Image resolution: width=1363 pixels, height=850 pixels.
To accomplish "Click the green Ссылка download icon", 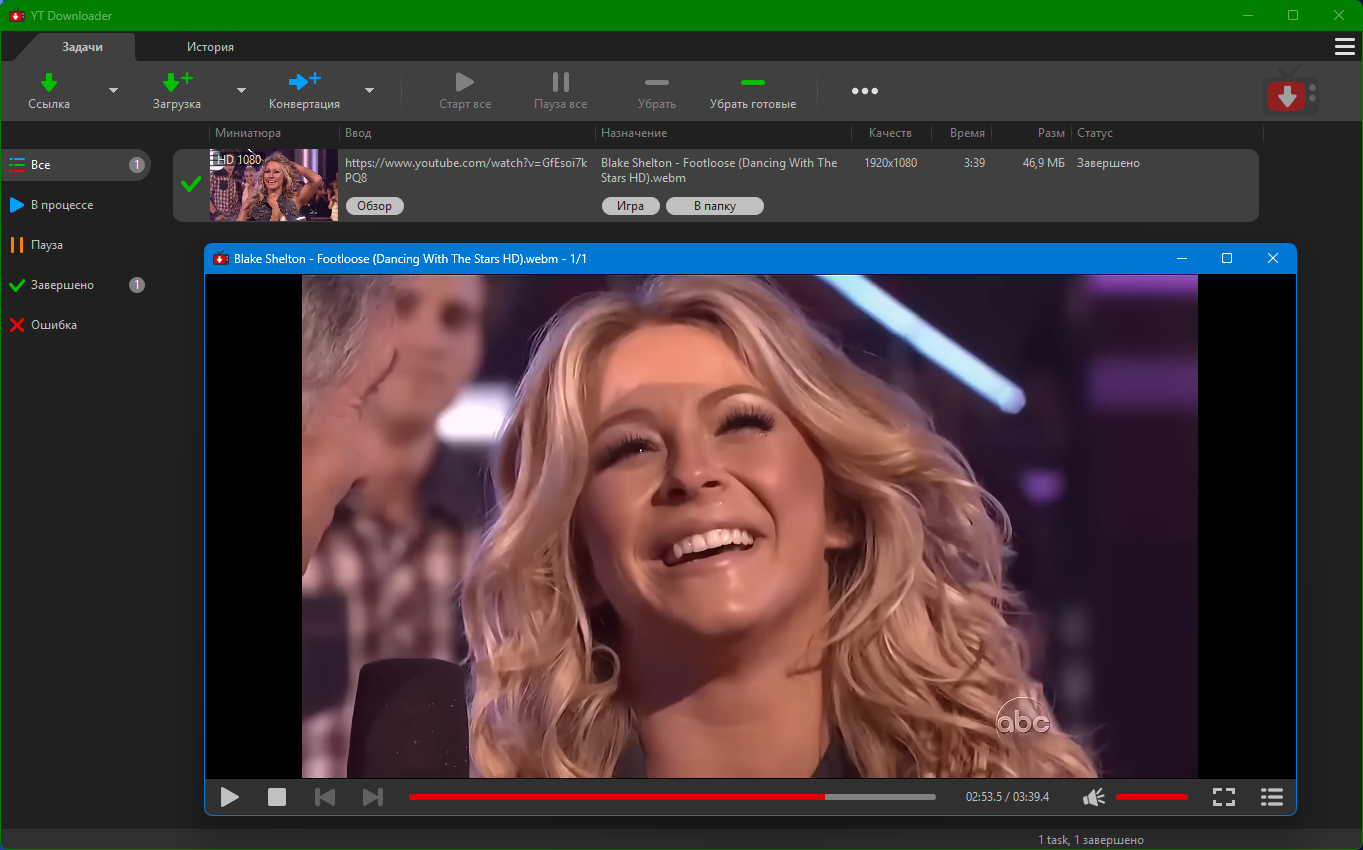I will pyautogui.click(x=48, y=83).
